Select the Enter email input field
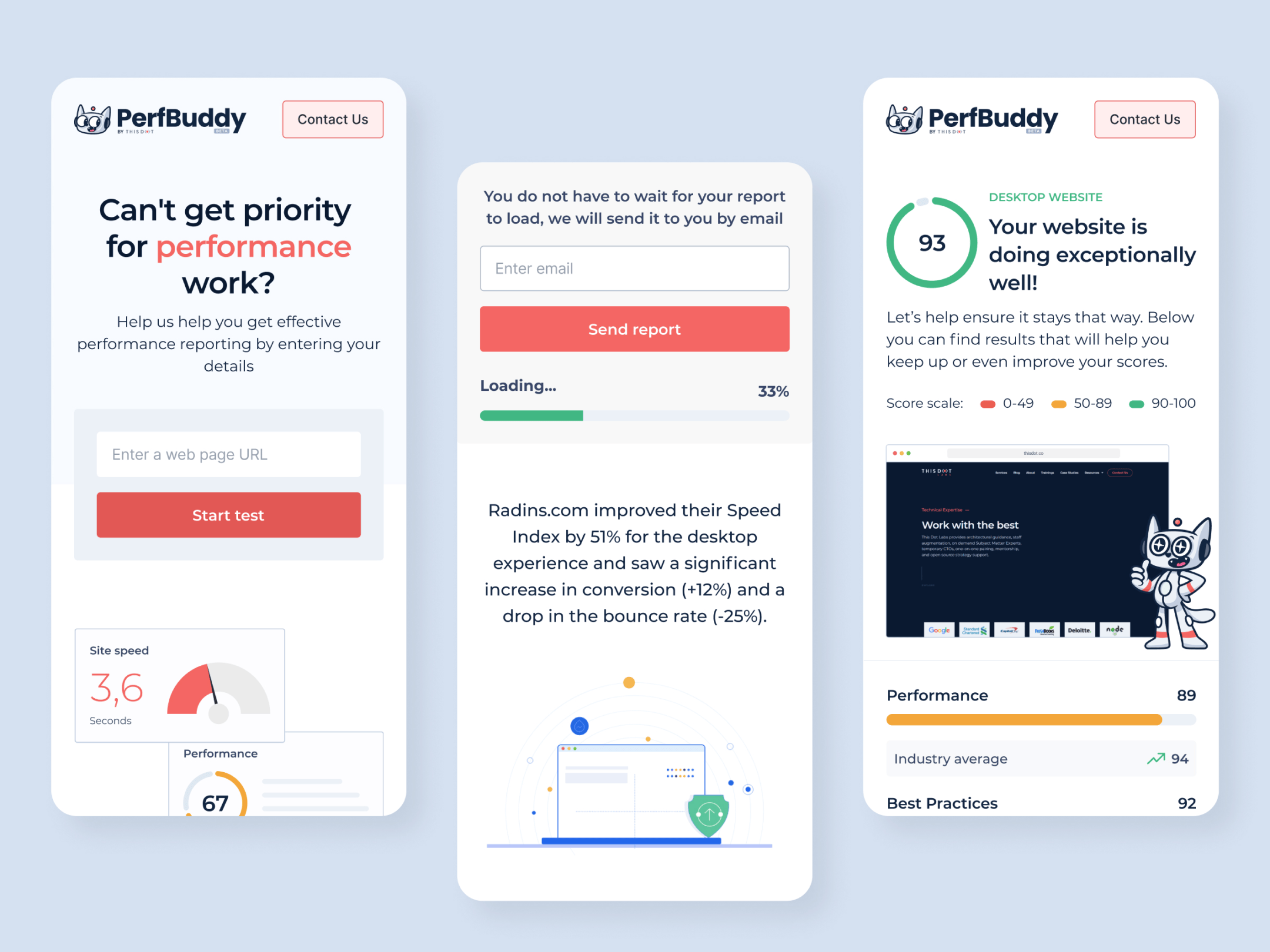 click(x=635, y=267)
